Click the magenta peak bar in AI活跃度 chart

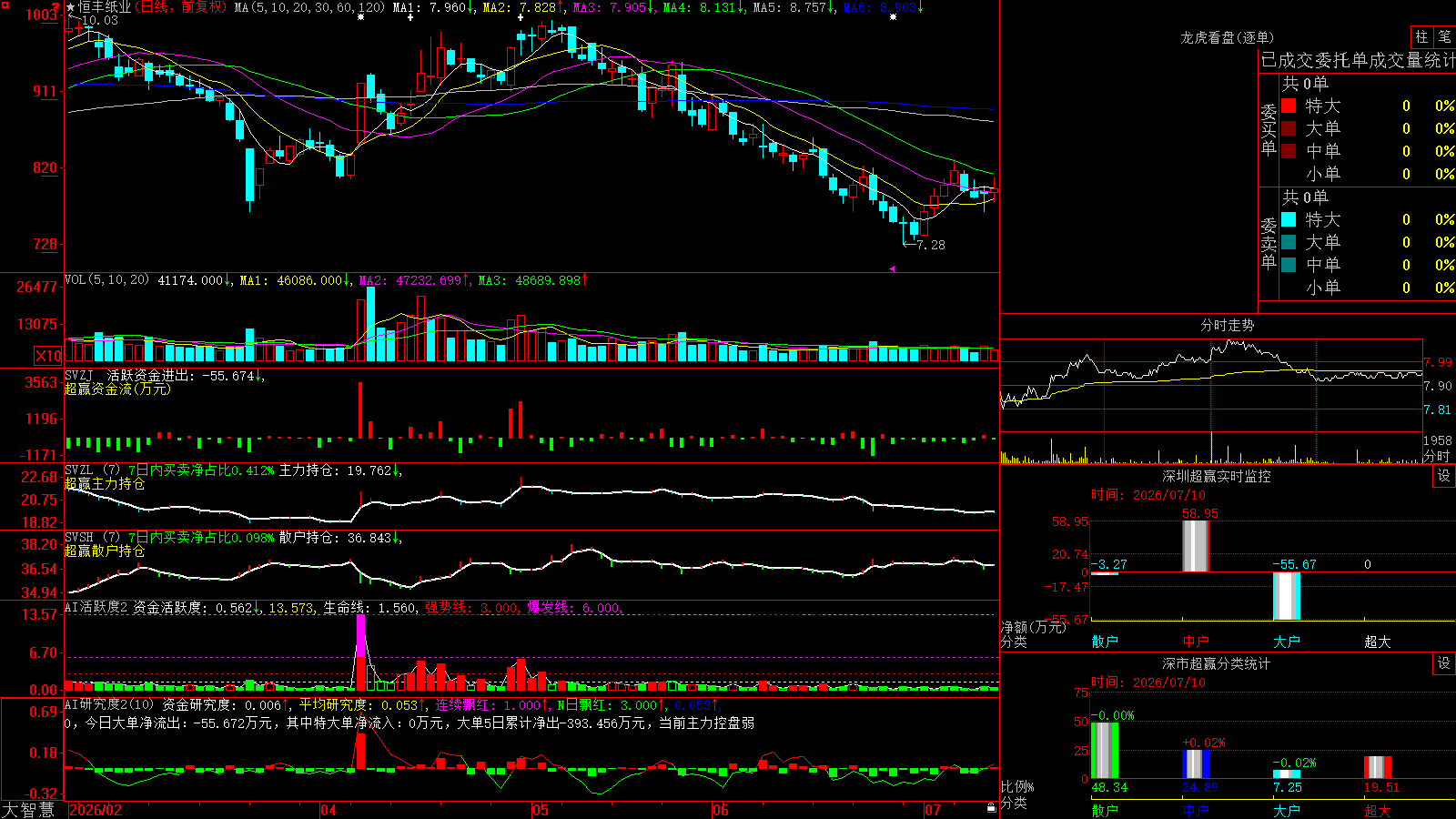coord(361,636)
